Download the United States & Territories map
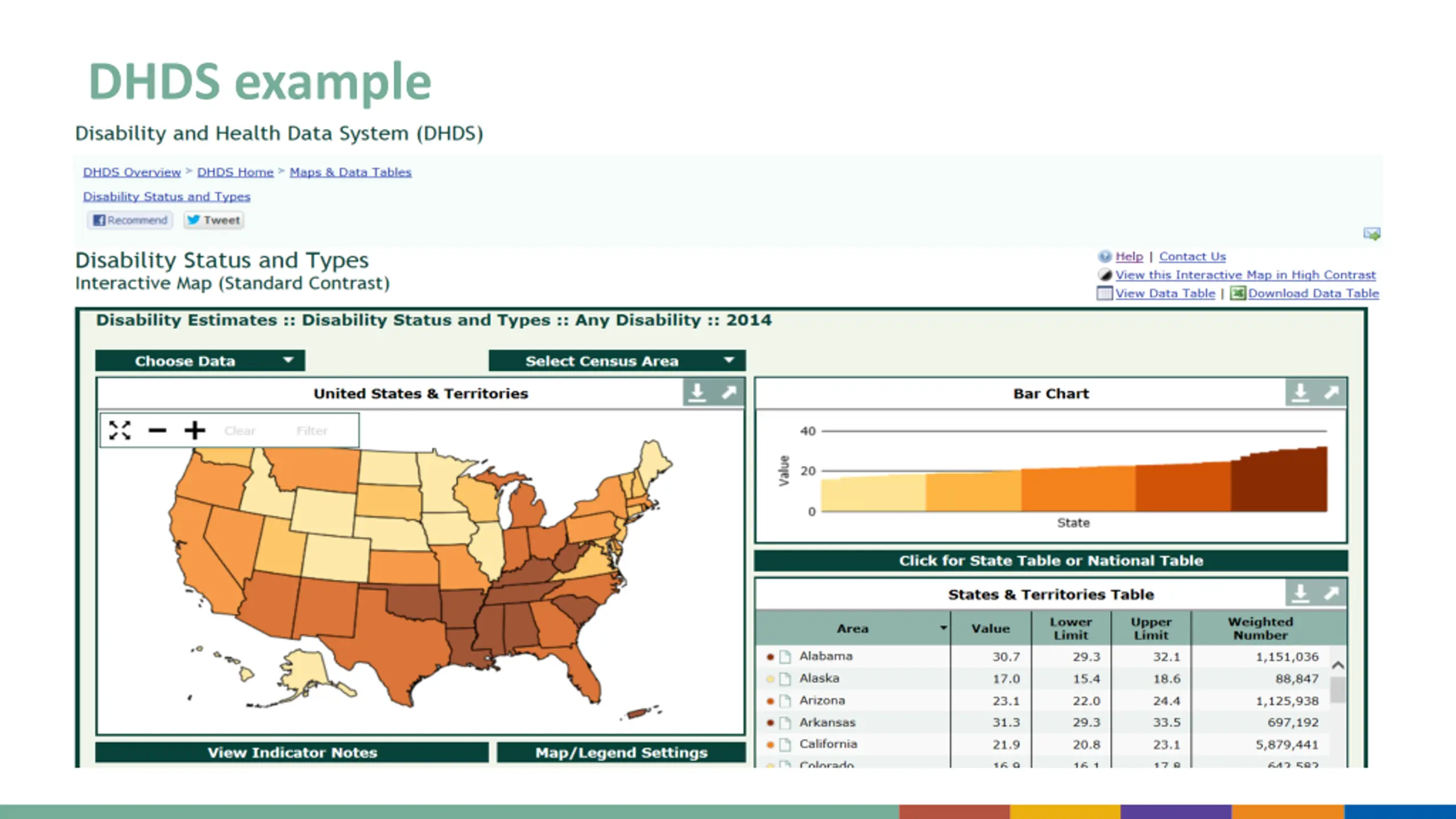Screen dimensions: 1456x819 [x=697, y=392]
